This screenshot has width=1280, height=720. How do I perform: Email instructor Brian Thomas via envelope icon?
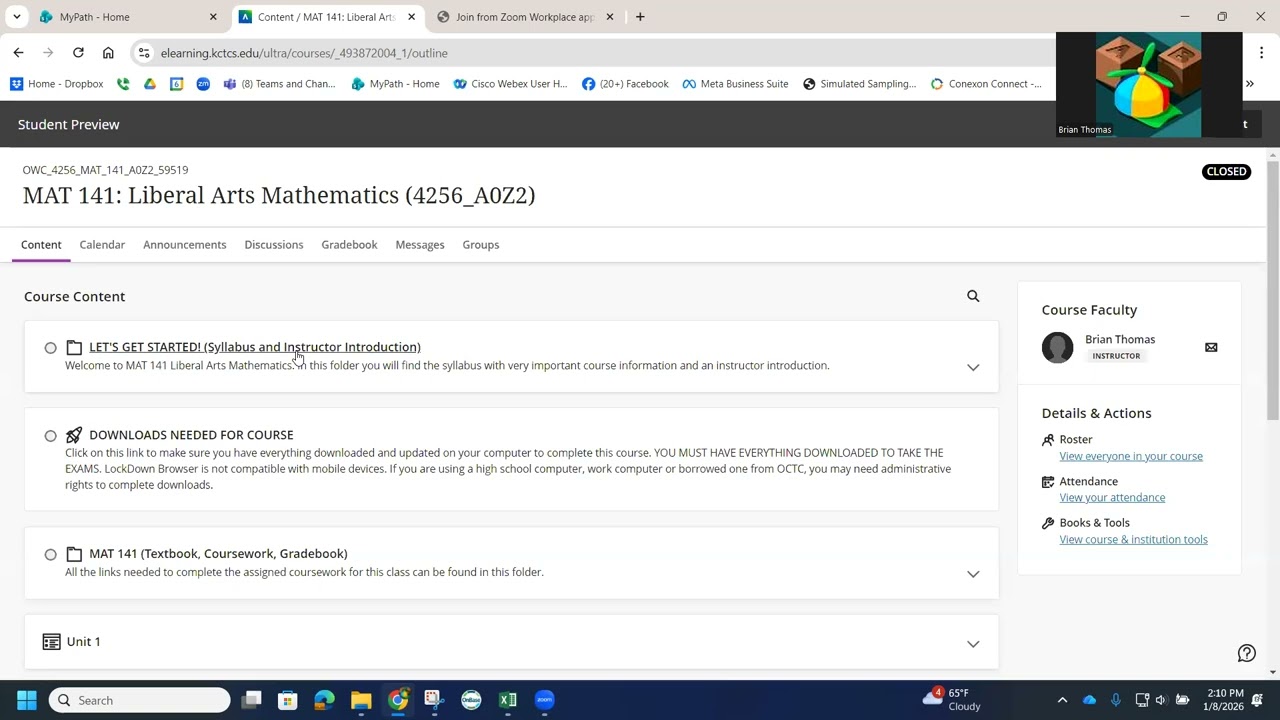[1211, 347]
